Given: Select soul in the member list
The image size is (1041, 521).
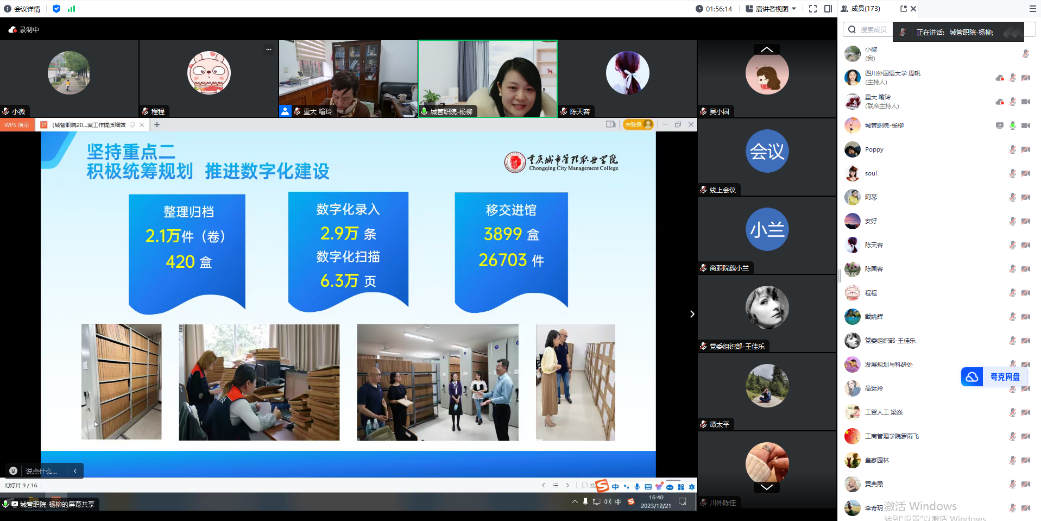Looking at the screenshot, I should [x=938, y=173].
